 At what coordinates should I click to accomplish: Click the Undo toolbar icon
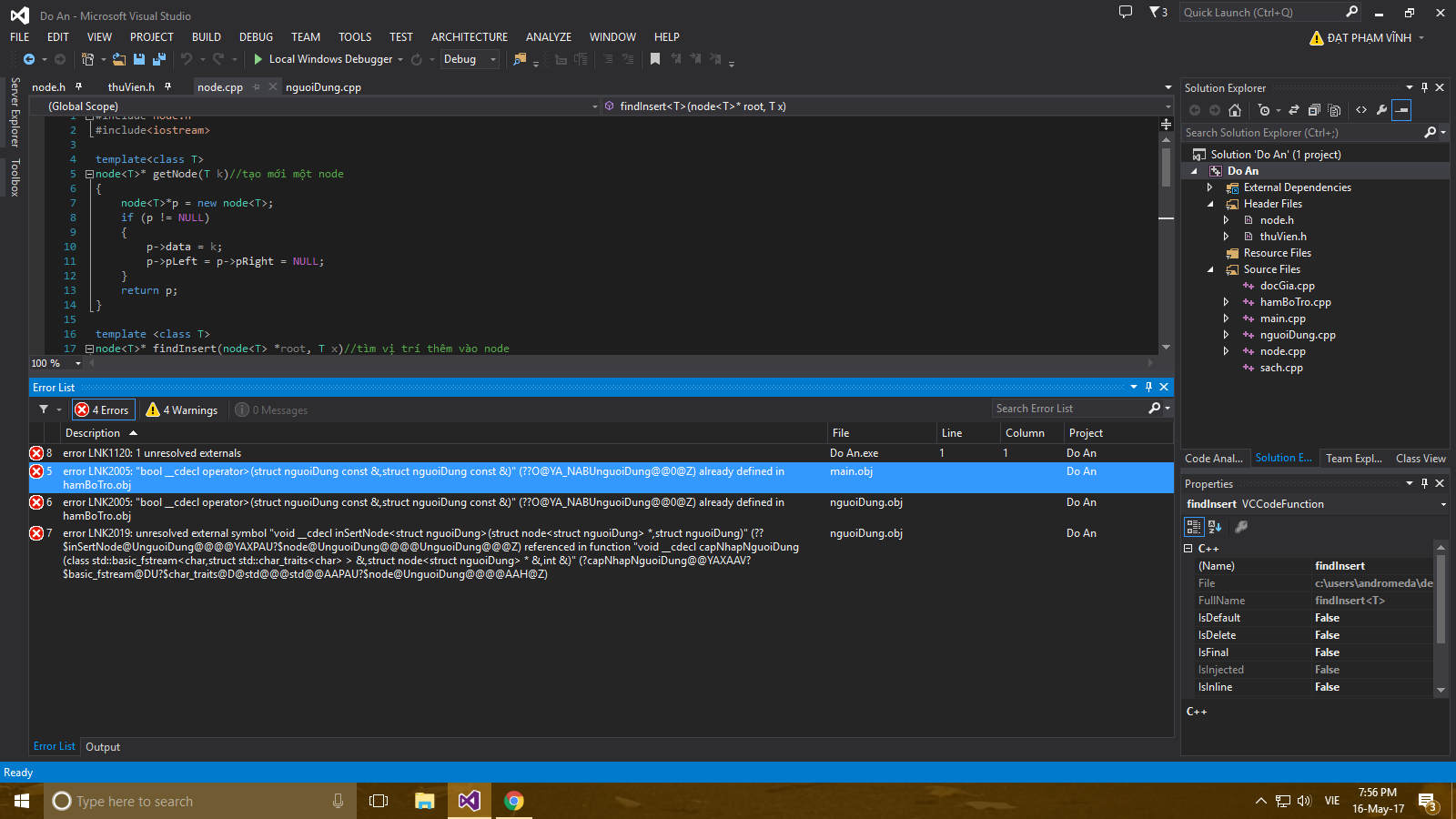click(x=187, y=59)
